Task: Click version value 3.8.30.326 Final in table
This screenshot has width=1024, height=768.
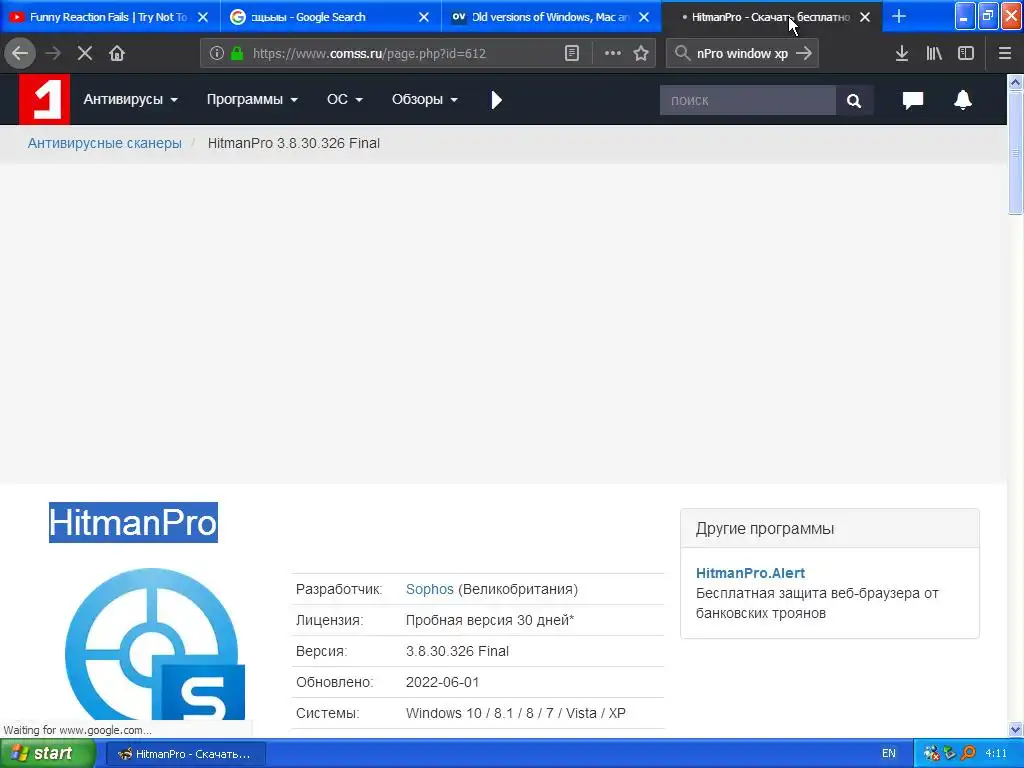Action: (x=457, y=651)
